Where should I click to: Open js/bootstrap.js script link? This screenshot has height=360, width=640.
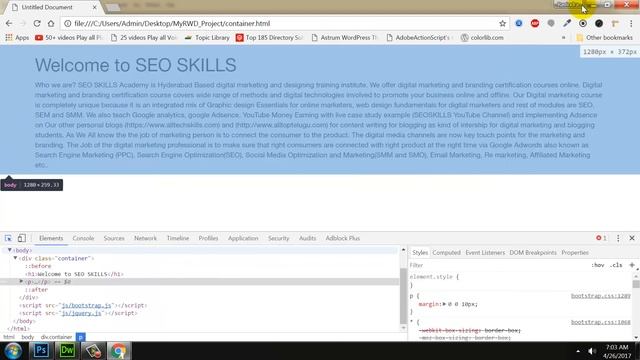[x=86, y=305]
